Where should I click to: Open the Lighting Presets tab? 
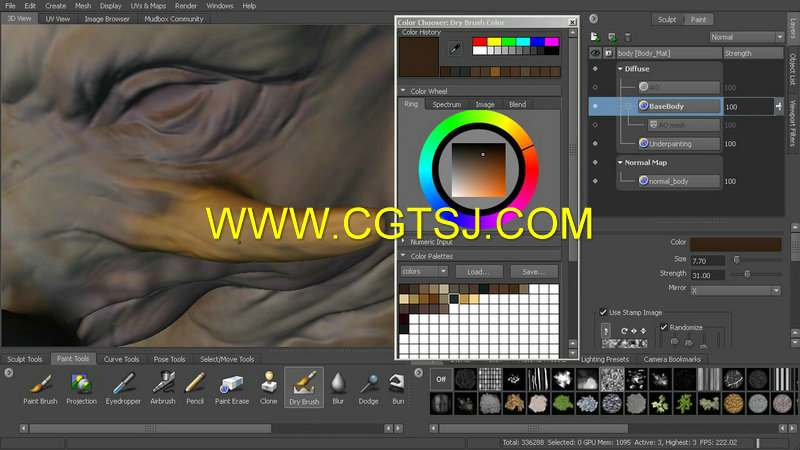605,359
